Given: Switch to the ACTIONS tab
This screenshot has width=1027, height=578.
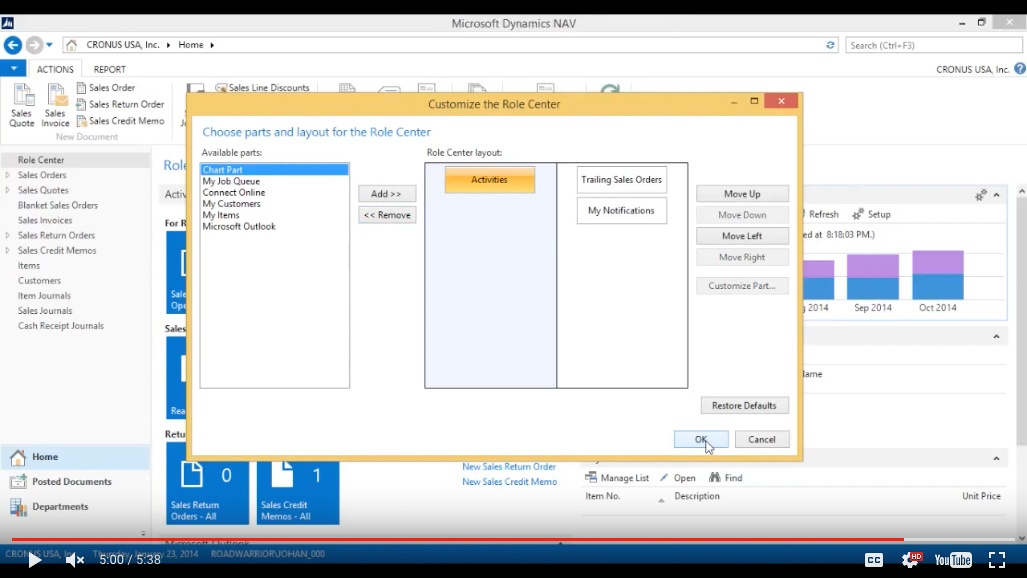Looking at the screenshot, I should click(x=55, y=69).
